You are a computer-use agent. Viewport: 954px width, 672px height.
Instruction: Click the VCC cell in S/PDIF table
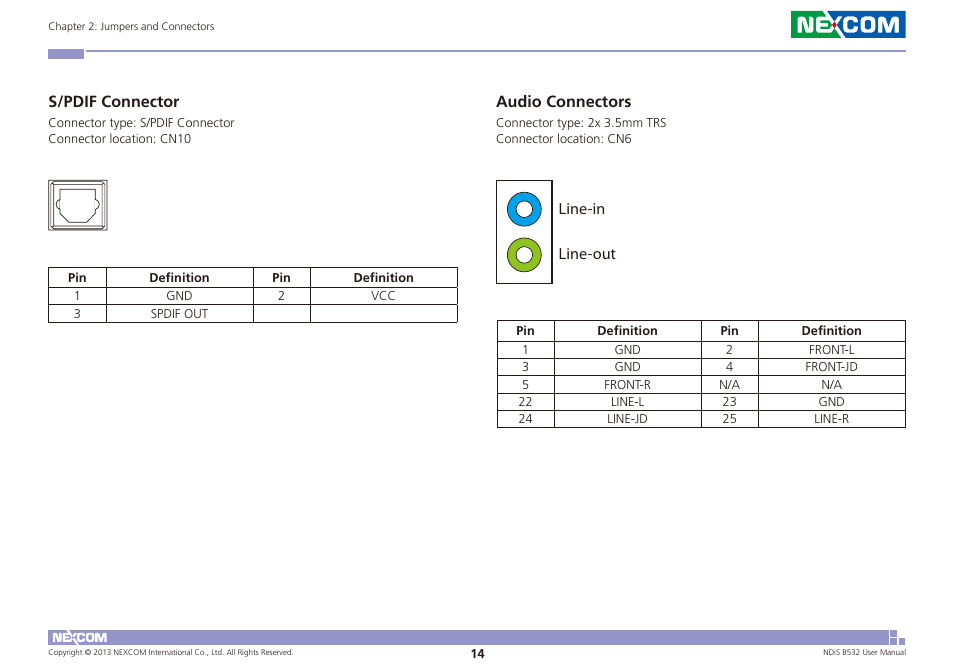tap(383, 296)
